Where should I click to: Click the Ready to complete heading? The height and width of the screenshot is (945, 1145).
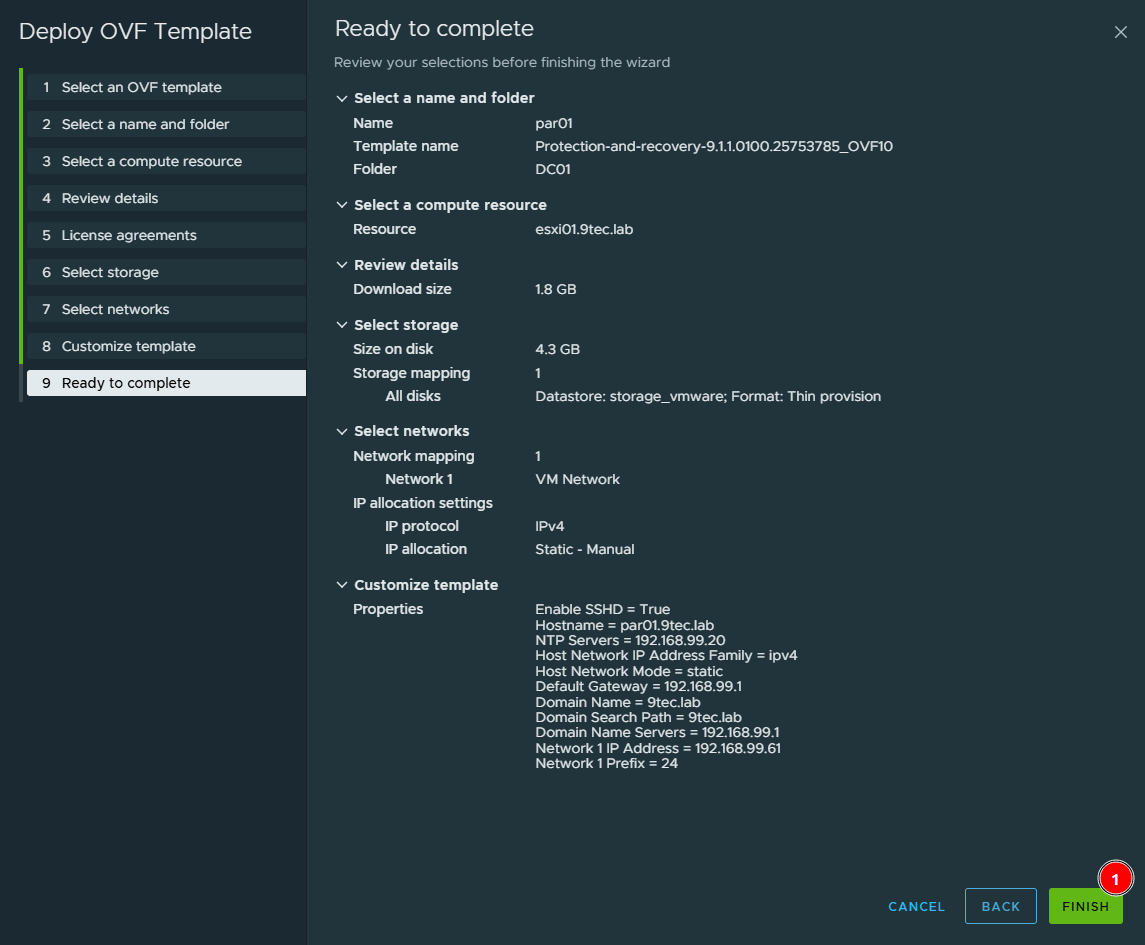point(434,28)
